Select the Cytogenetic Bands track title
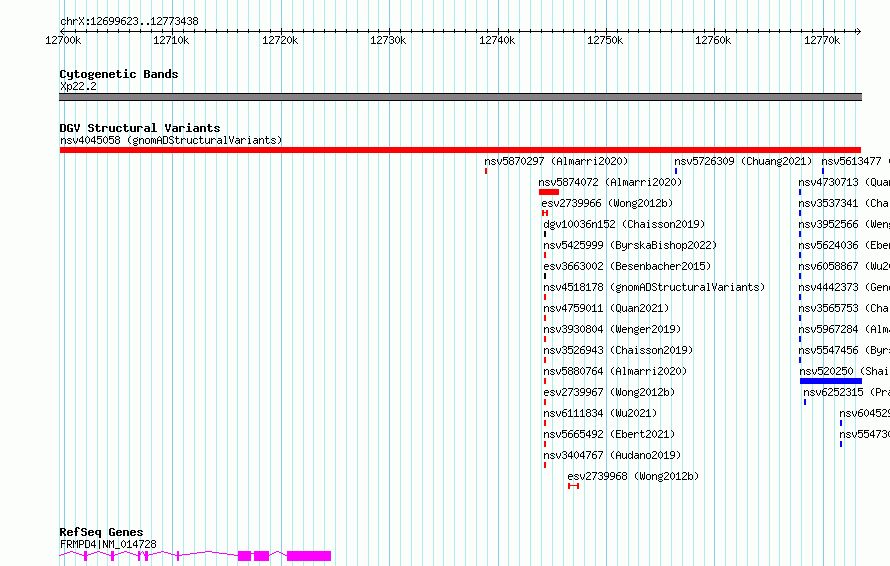Image resolution: width=890 pixels, height=566 pixels. point(119,74)
